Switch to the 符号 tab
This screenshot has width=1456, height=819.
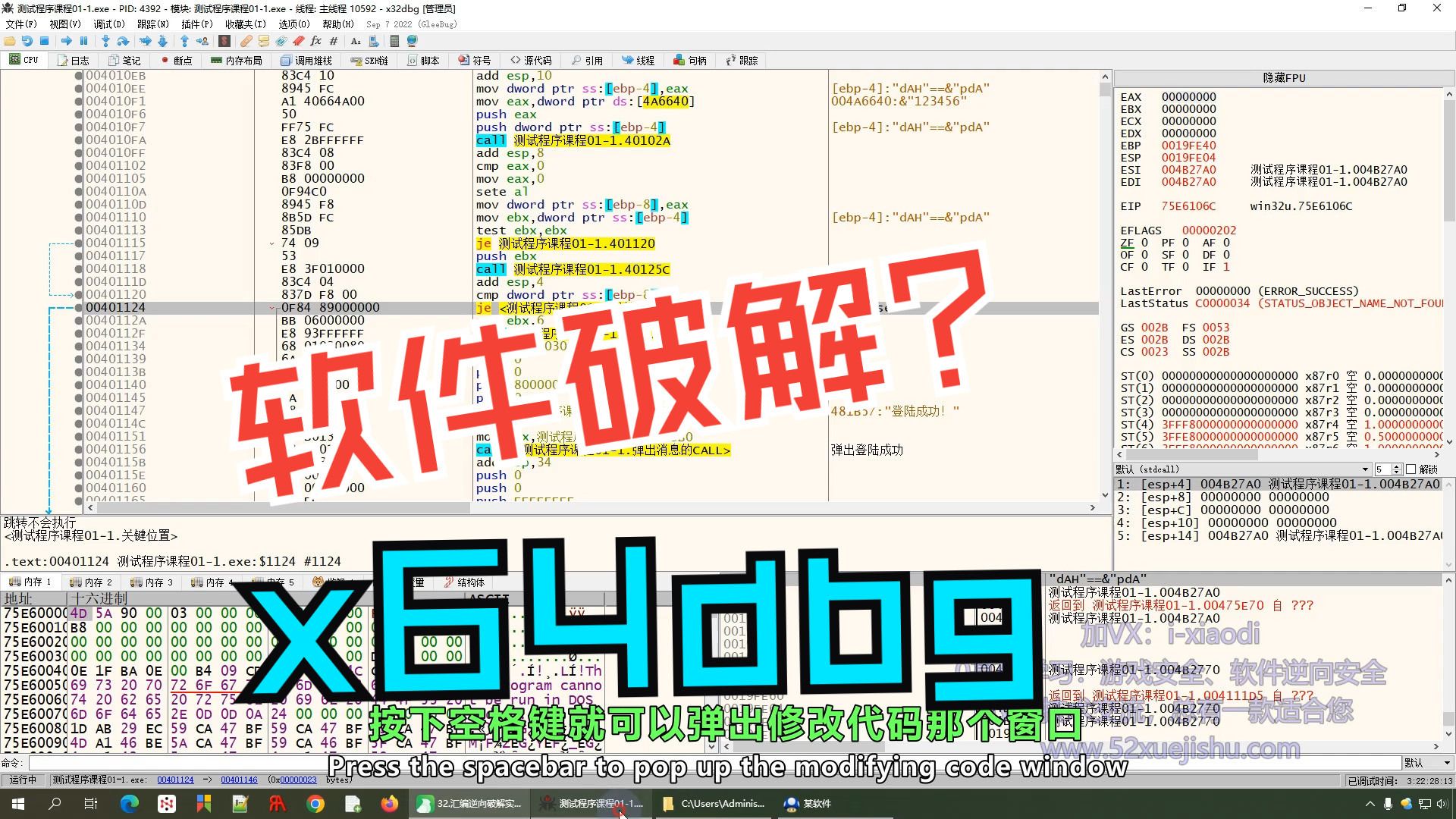click(475, 61)
